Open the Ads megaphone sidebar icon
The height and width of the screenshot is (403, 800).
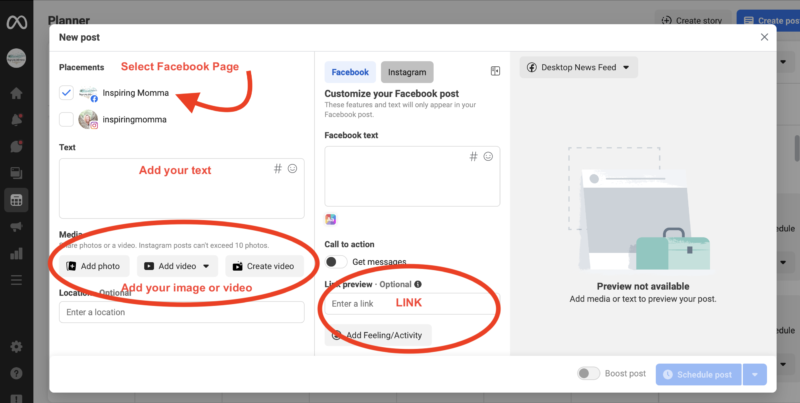16,226
